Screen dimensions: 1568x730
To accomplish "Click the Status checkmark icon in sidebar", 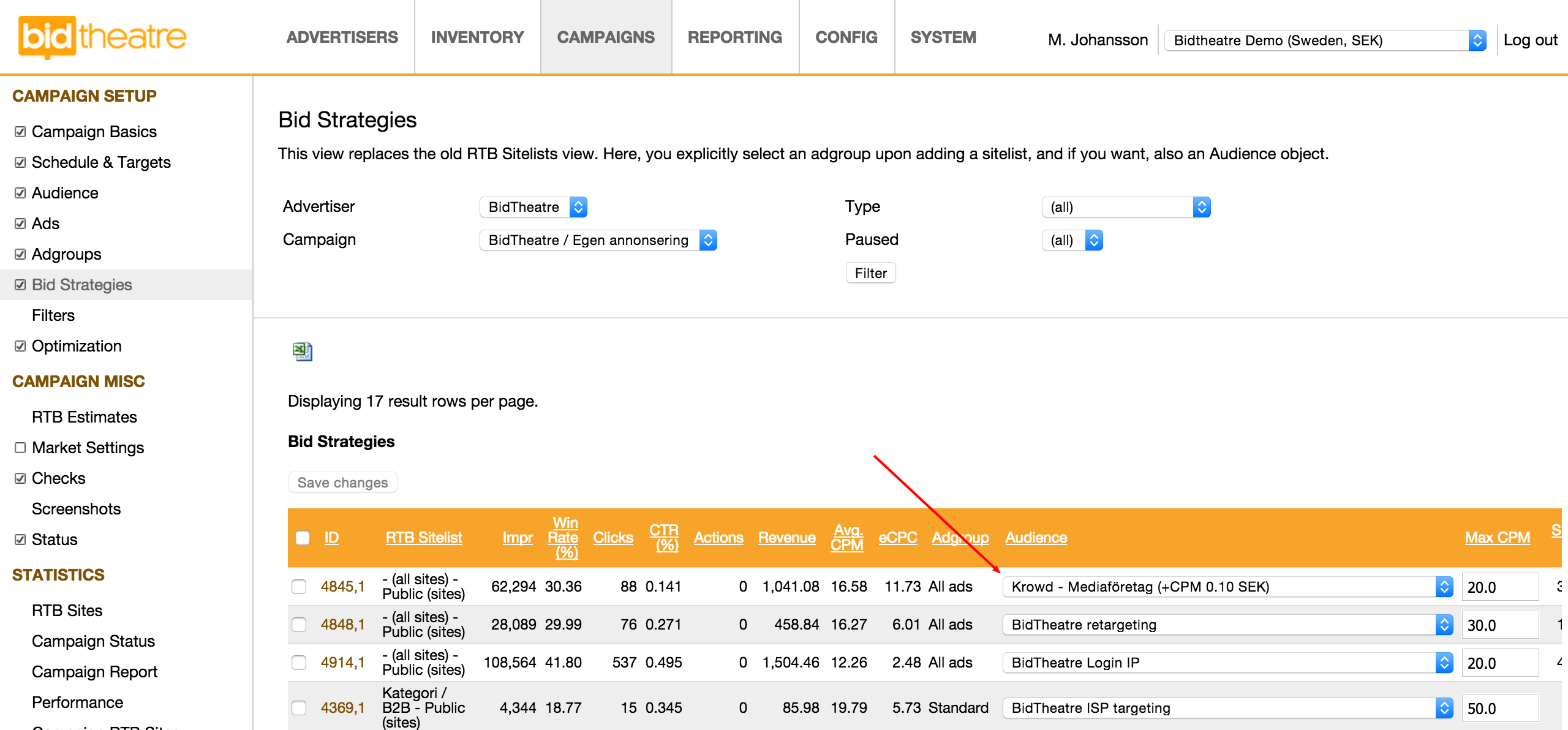I will (x=20, y=540).
